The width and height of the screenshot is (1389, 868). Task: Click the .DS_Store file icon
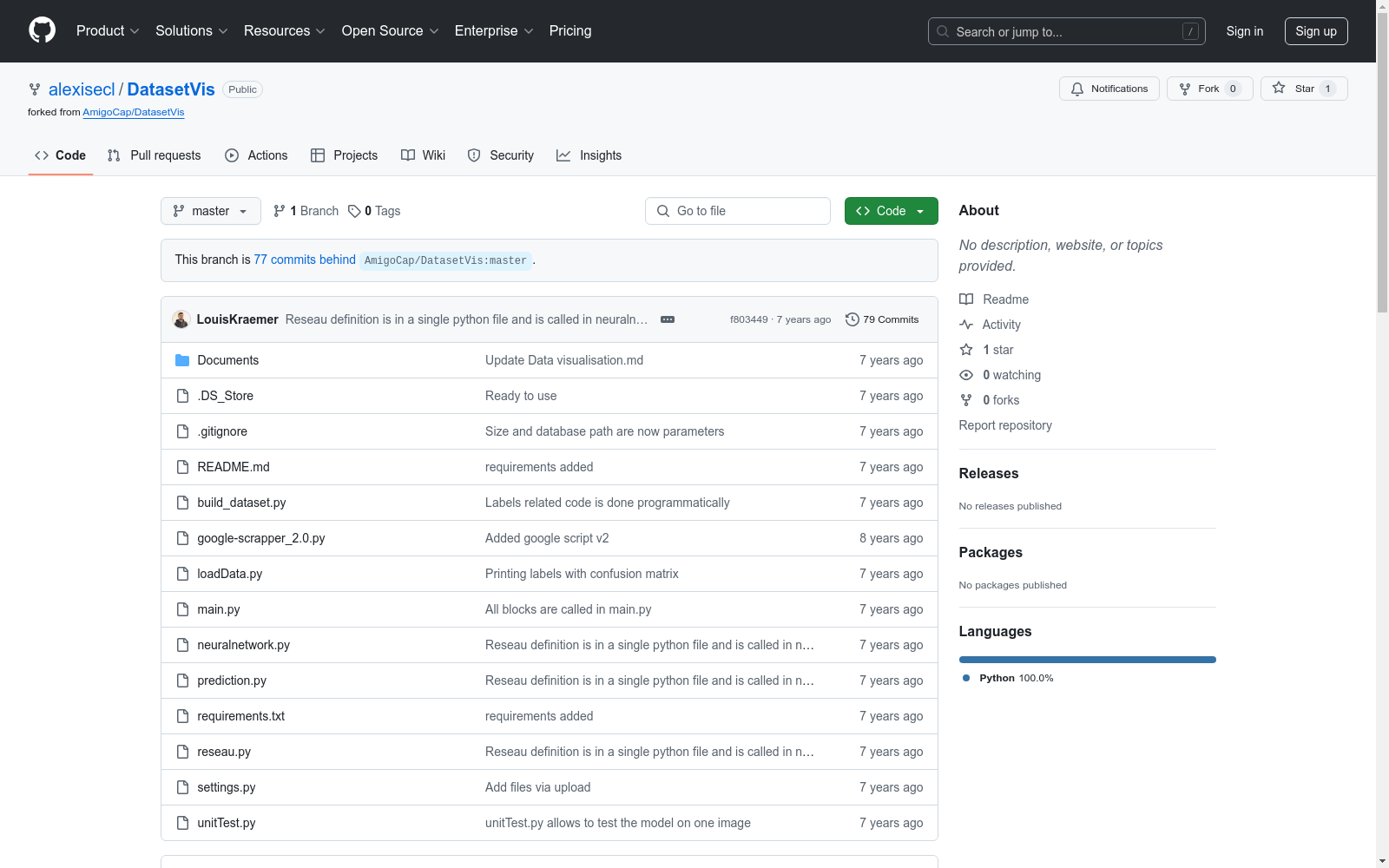182,396
